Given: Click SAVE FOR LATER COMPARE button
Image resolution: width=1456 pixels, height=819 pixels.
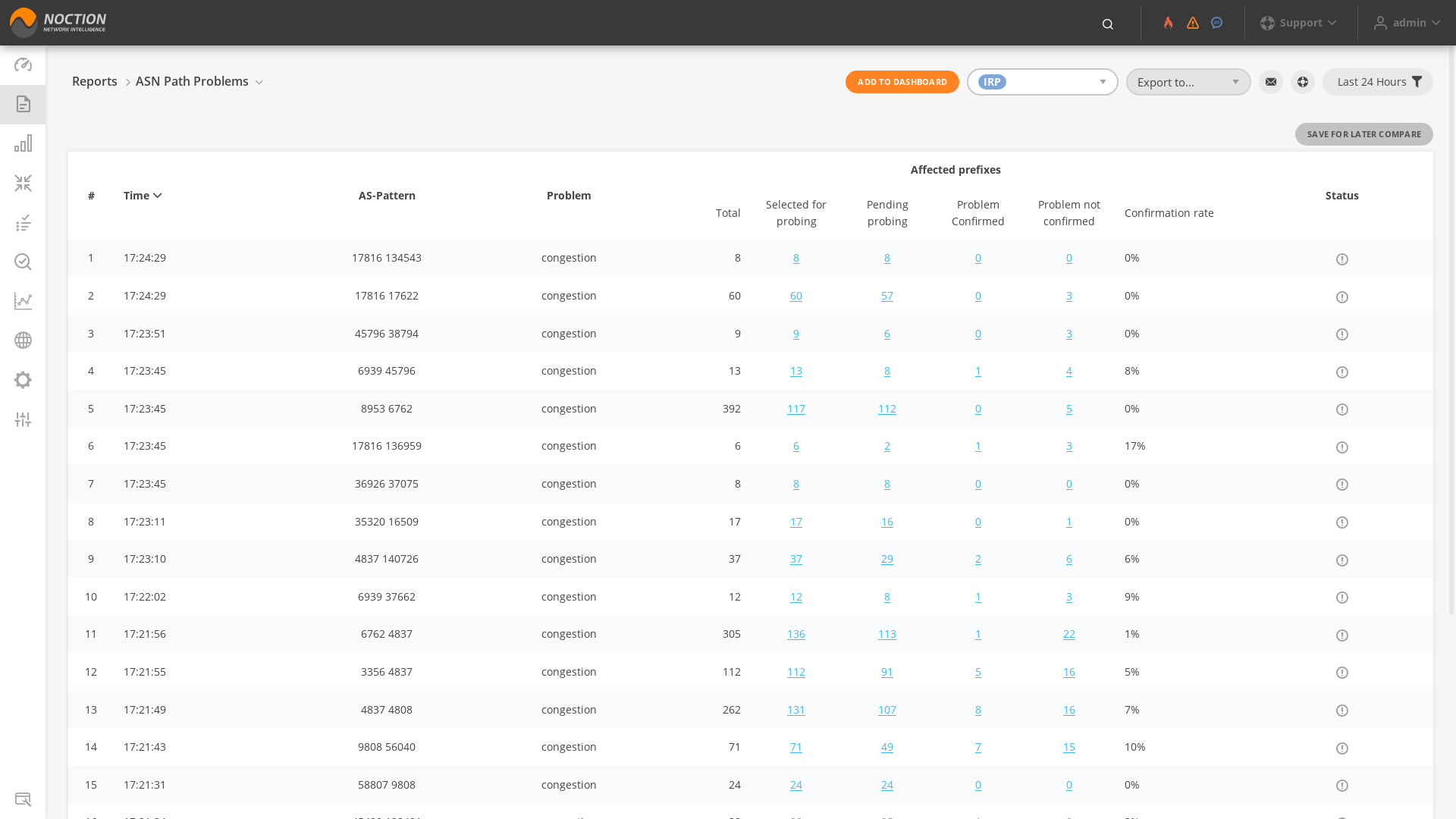Looking at the screenshot, I should (1363, 134).
